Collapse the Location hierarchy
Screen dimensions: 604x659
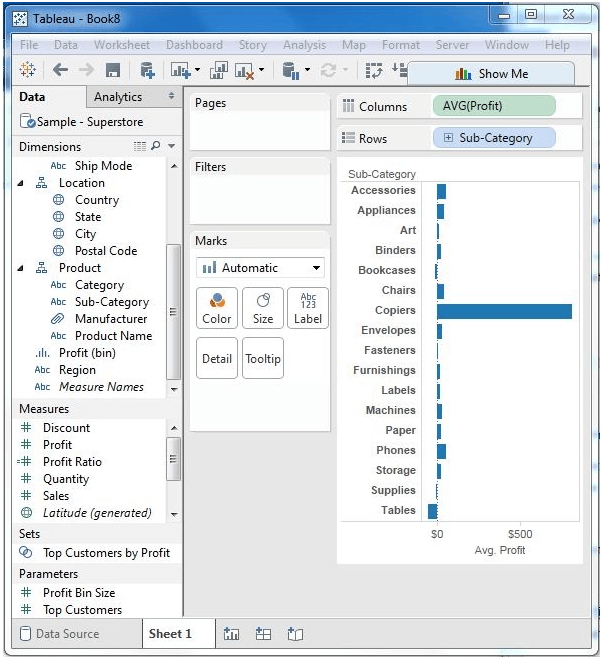(x=21, y=183)
